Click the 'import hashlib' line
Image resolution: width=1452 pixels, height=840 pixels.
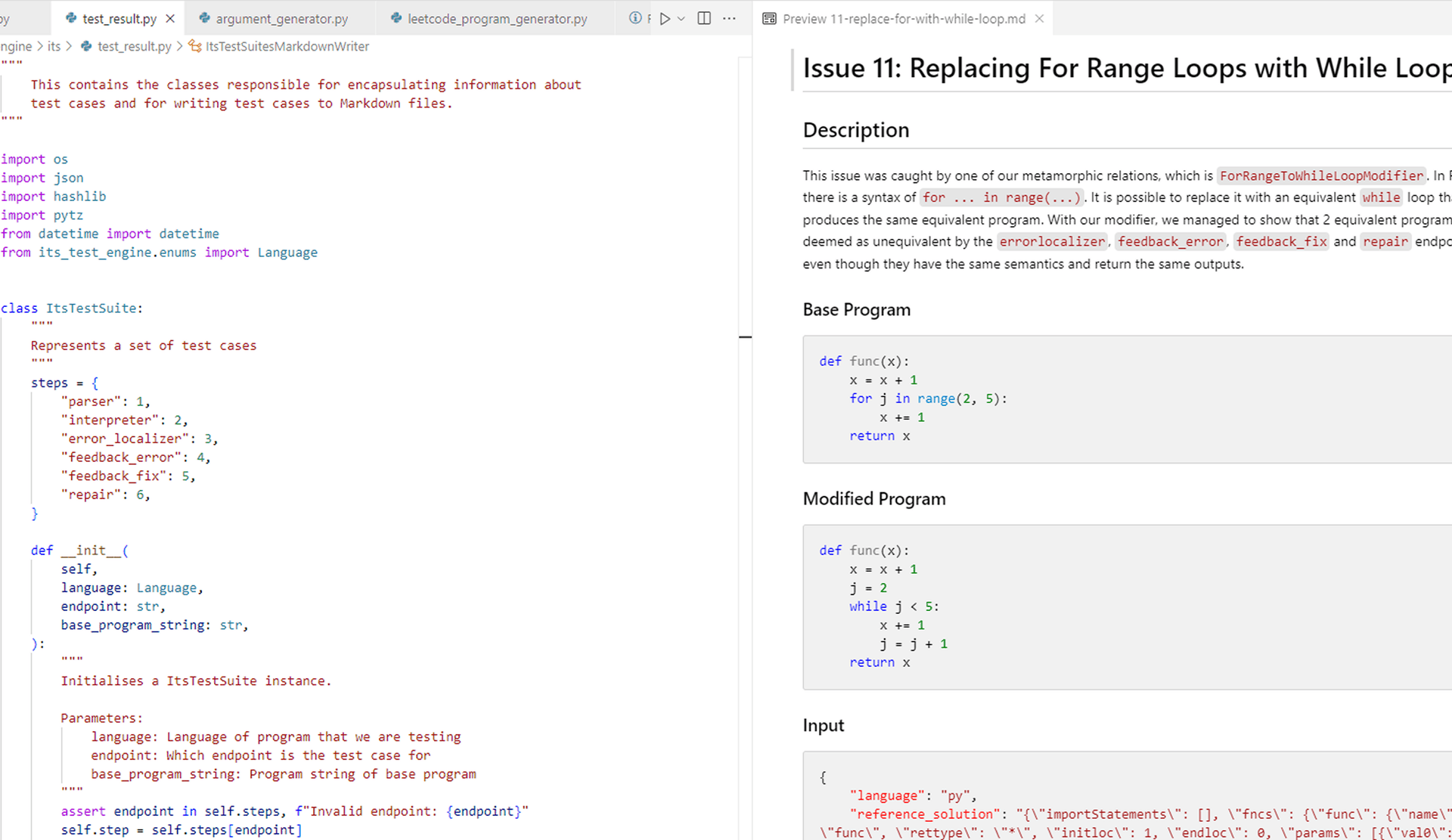tap(53, 196)
